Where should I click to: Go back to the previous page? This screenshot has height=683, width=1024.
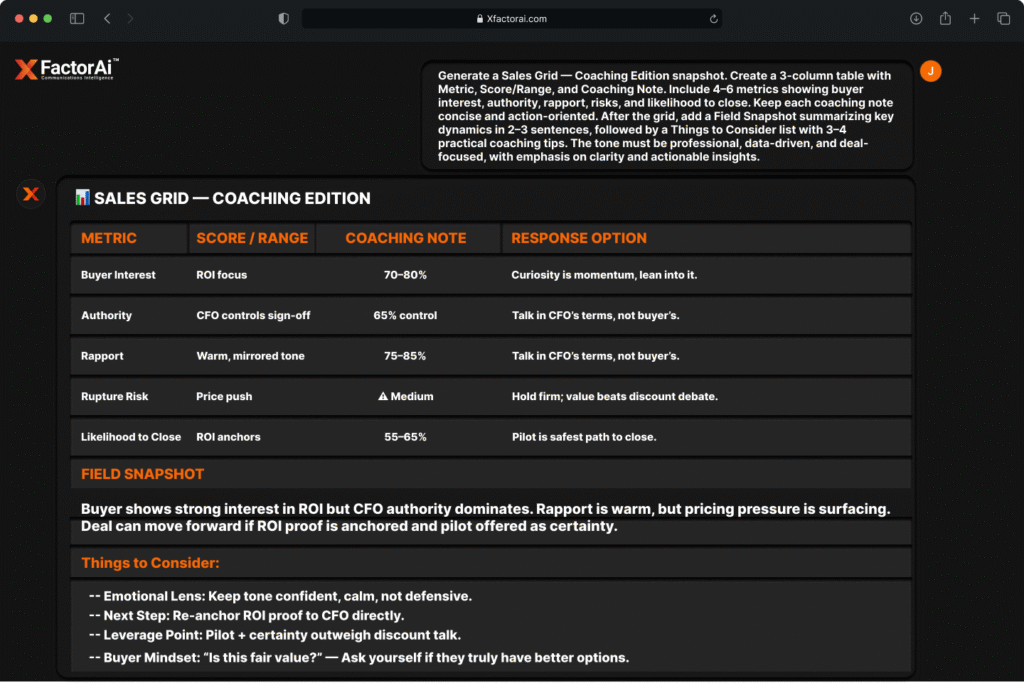[x=107, y=19]
